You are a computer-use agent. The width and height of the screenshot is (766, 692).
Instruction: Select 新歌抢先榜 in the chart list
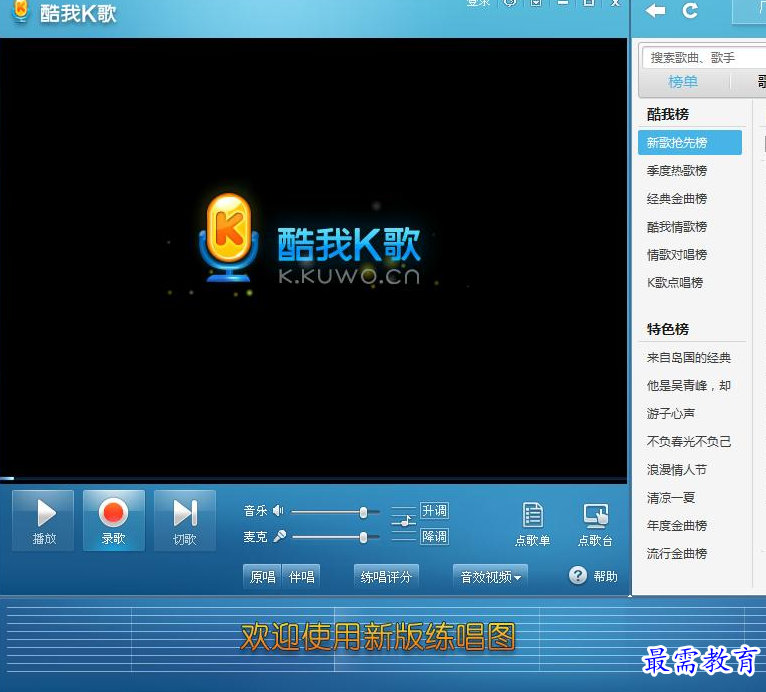[x=690, y=143]
